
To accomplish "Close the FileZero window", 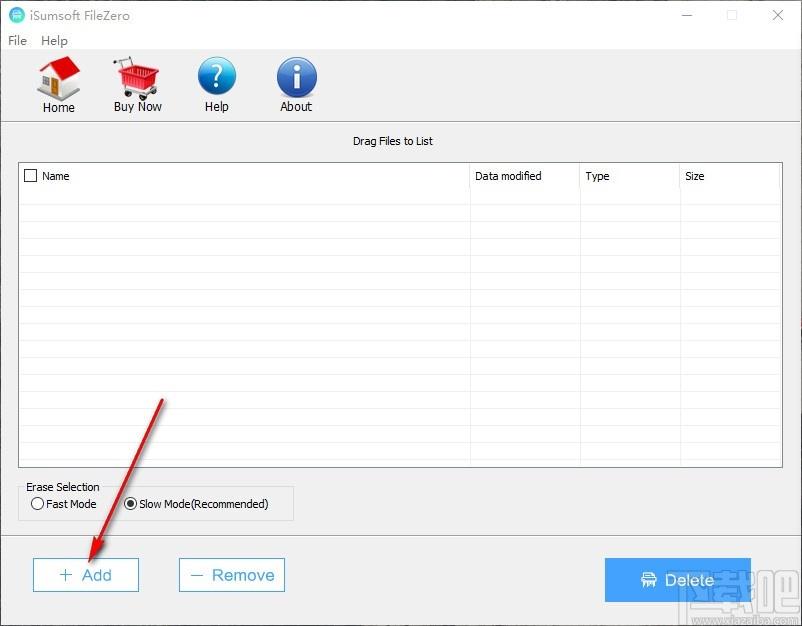I will pyautogui.click(x=777, y=15).
